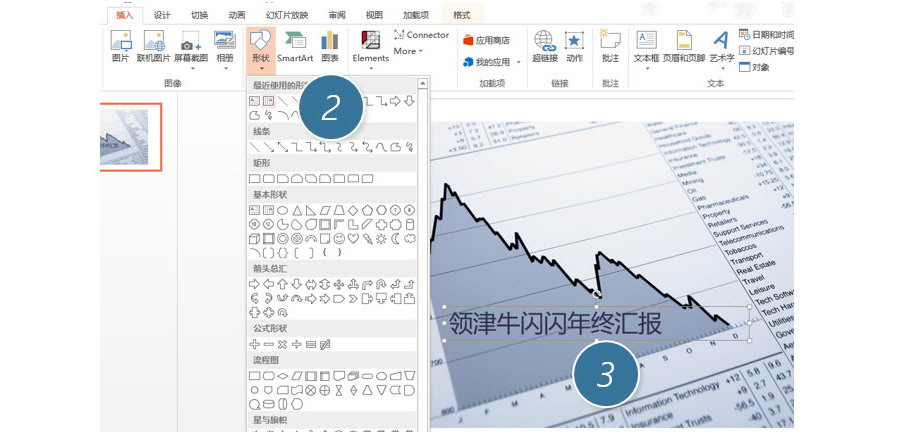Image resolution: width=900 pixels, height=432 pixels.
Task: Open 我的应用 my apps
Action: tap(486, 61)
